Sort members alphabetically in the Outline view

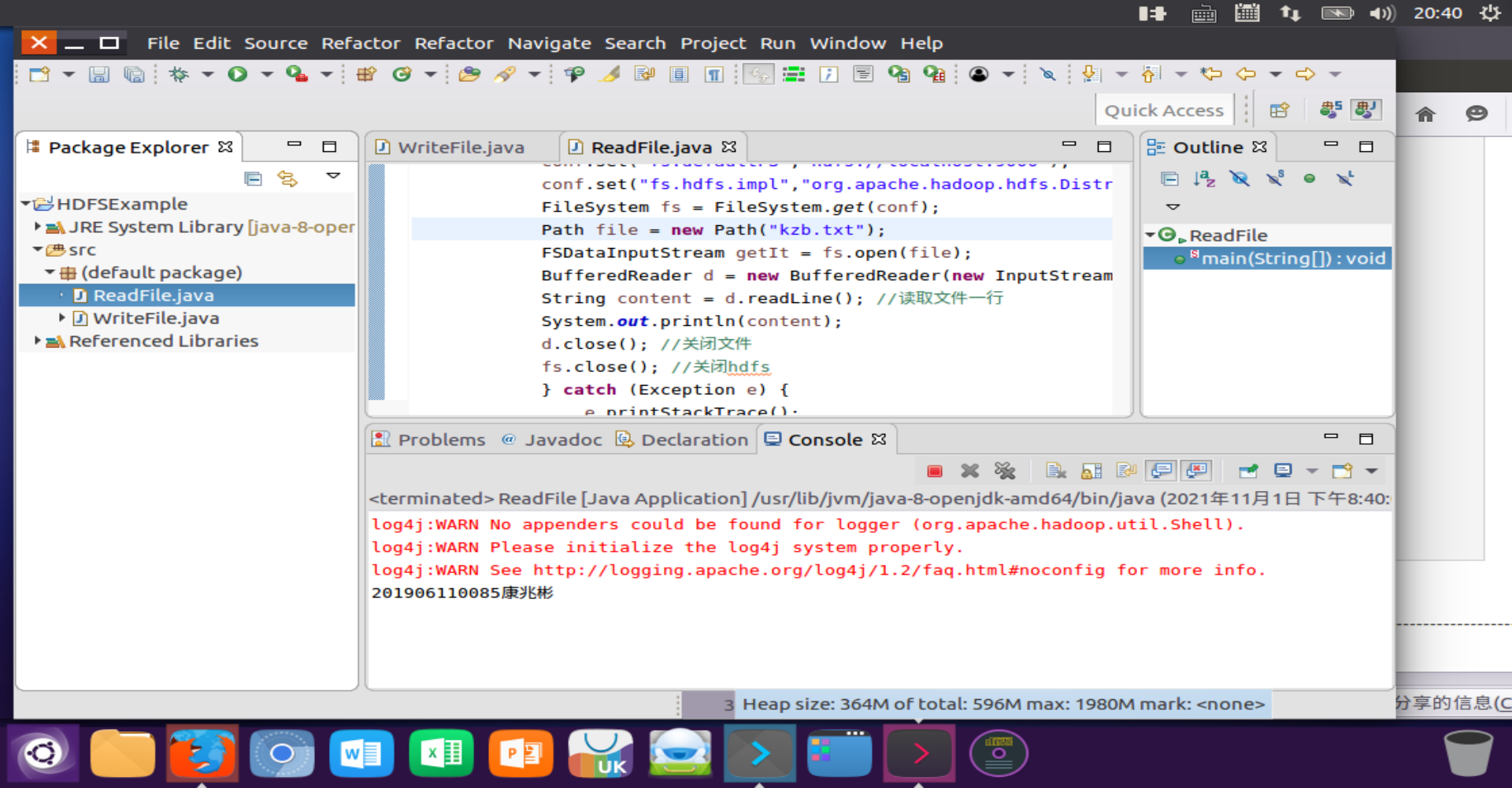(x=1204, y=179)
